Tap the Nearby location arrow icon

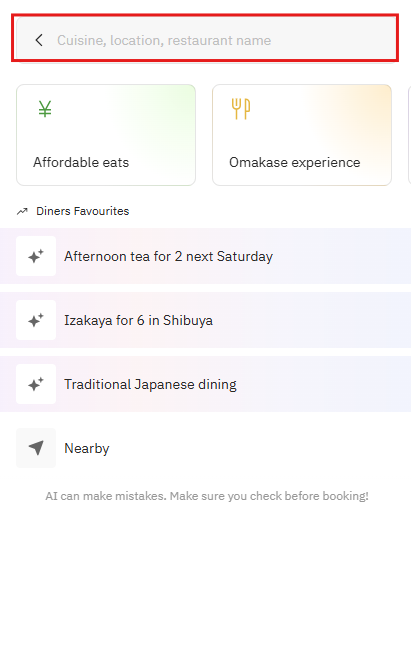click(x=36, y=448)
